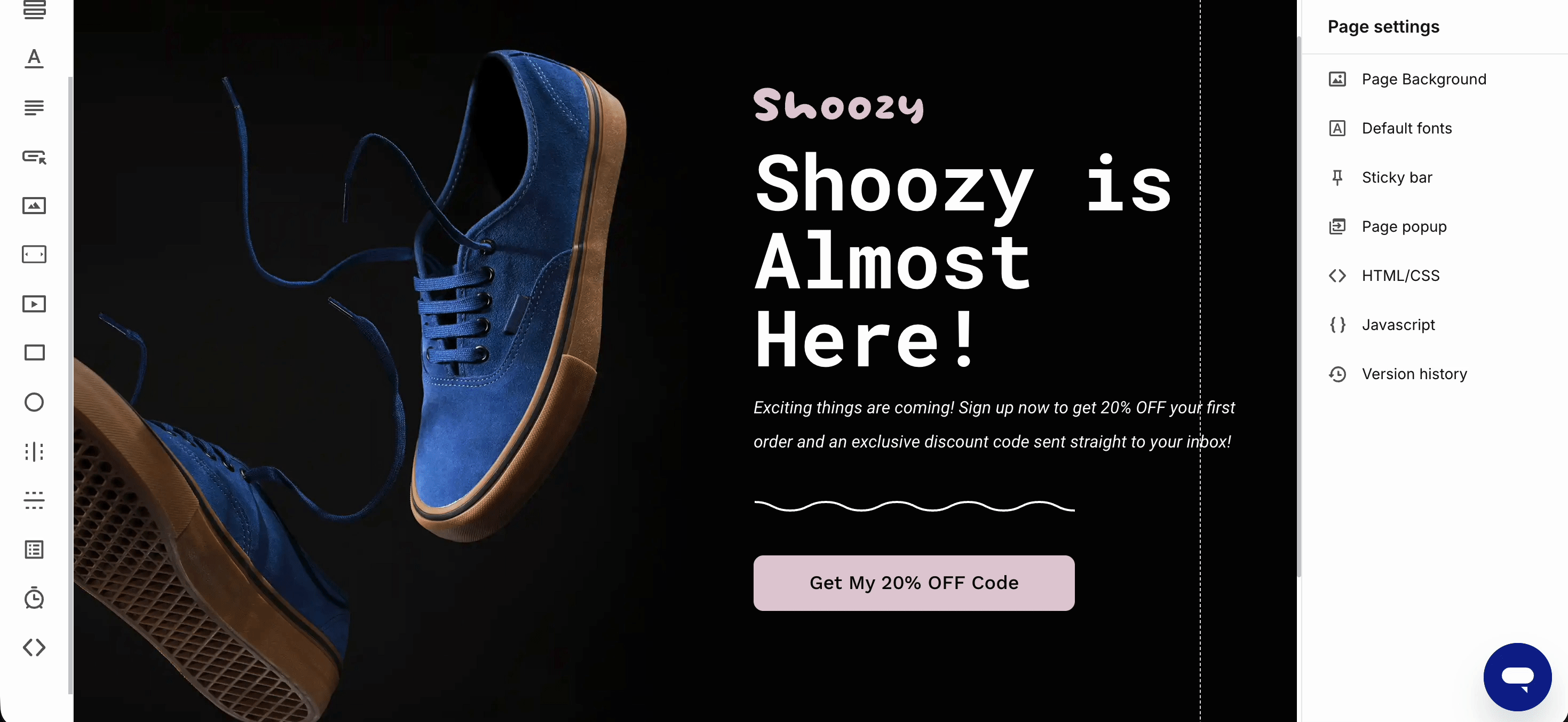The width and height of the screenshot is (1568, 722).
Task: Add a form element
Action: click(x=34, y=550)
